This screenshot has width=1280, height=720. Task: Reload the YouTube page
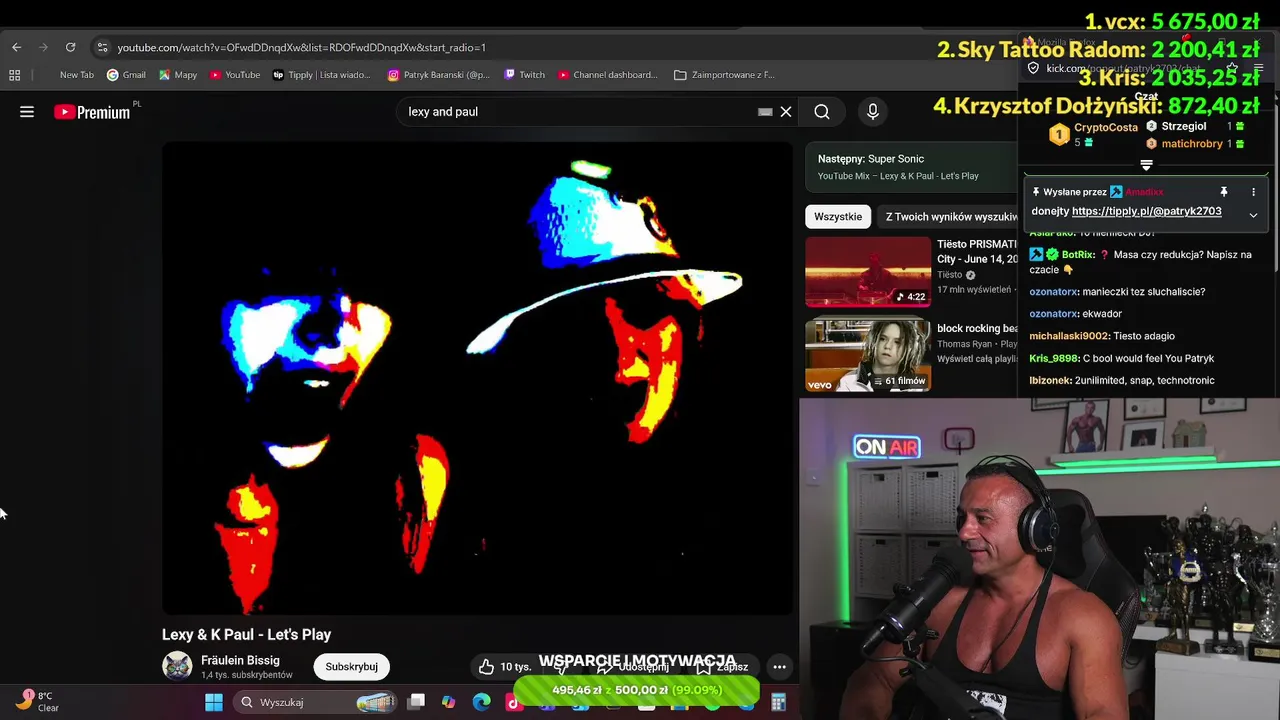70,47
